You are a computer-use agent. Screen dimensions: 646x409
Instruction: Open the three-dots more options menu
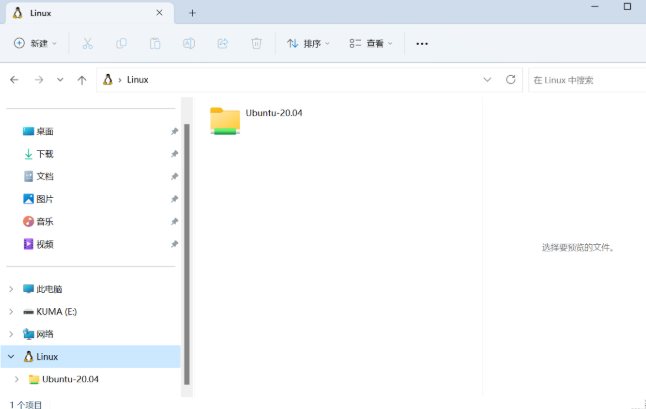click(422, 44)
